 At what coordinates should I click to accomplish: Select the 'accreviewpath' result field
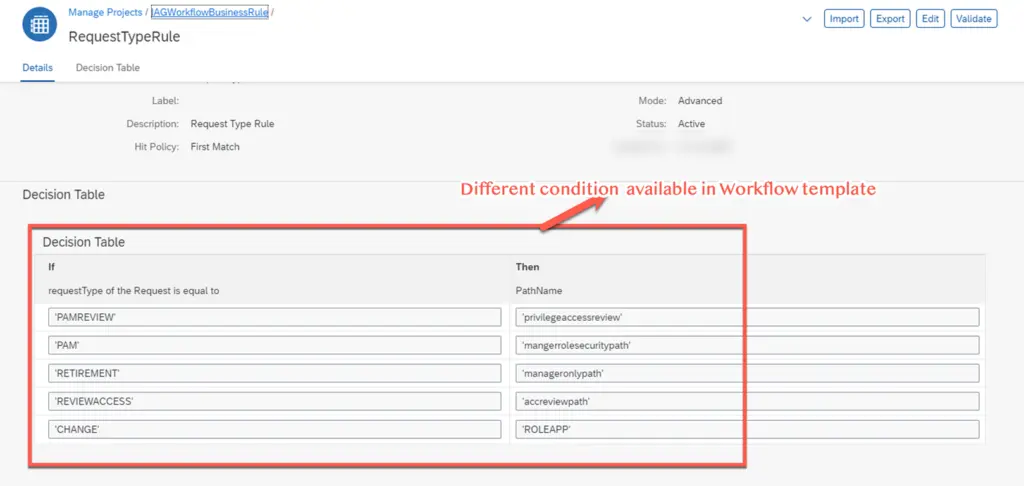pos(748,401)
